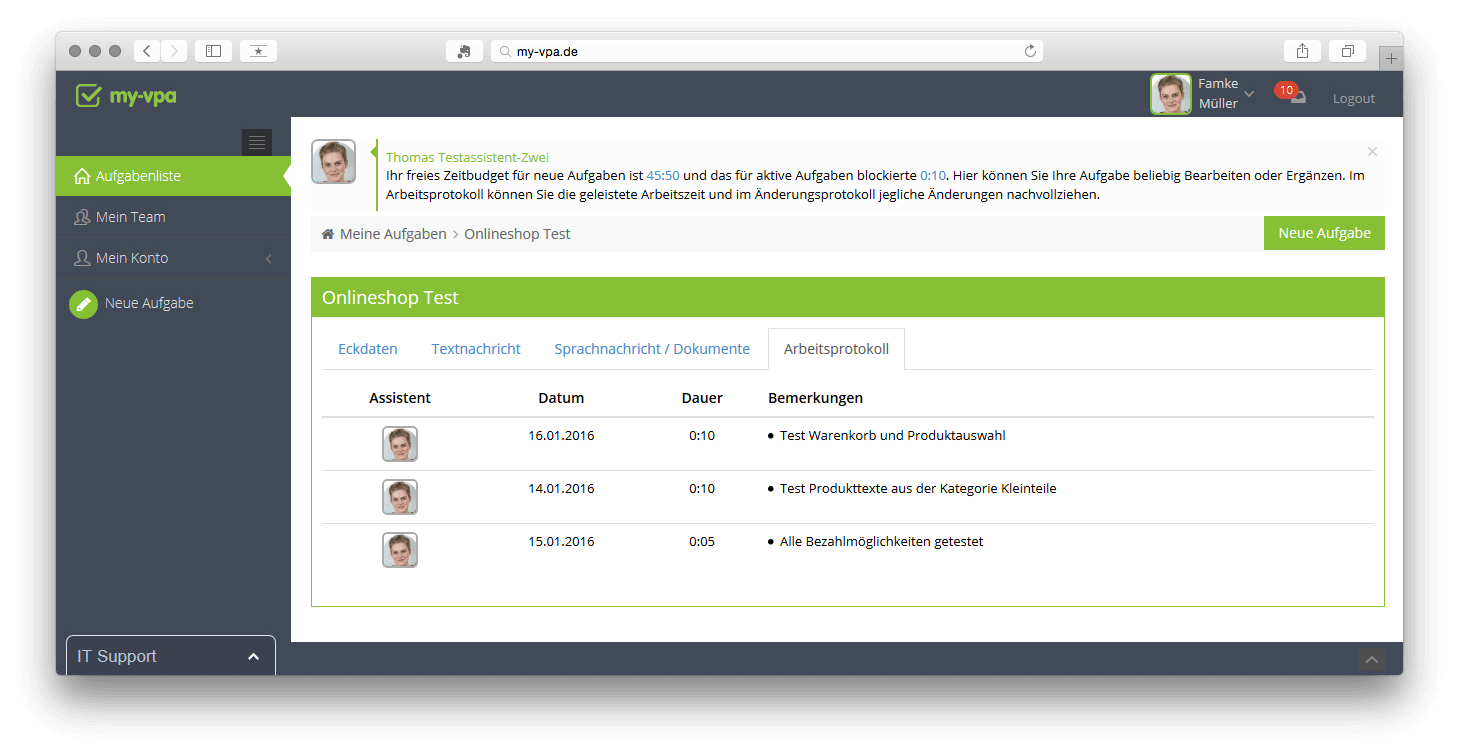Click the notification bell with badge 10
This screenshot has width=1459, height=755.
[x=1293, y=96]
